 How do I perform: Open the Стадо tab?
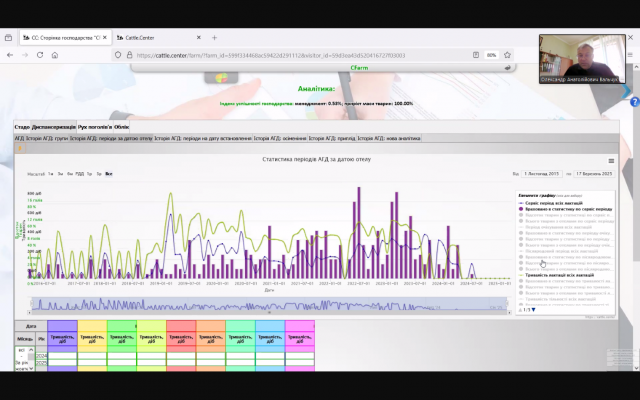tap(22, 127)
